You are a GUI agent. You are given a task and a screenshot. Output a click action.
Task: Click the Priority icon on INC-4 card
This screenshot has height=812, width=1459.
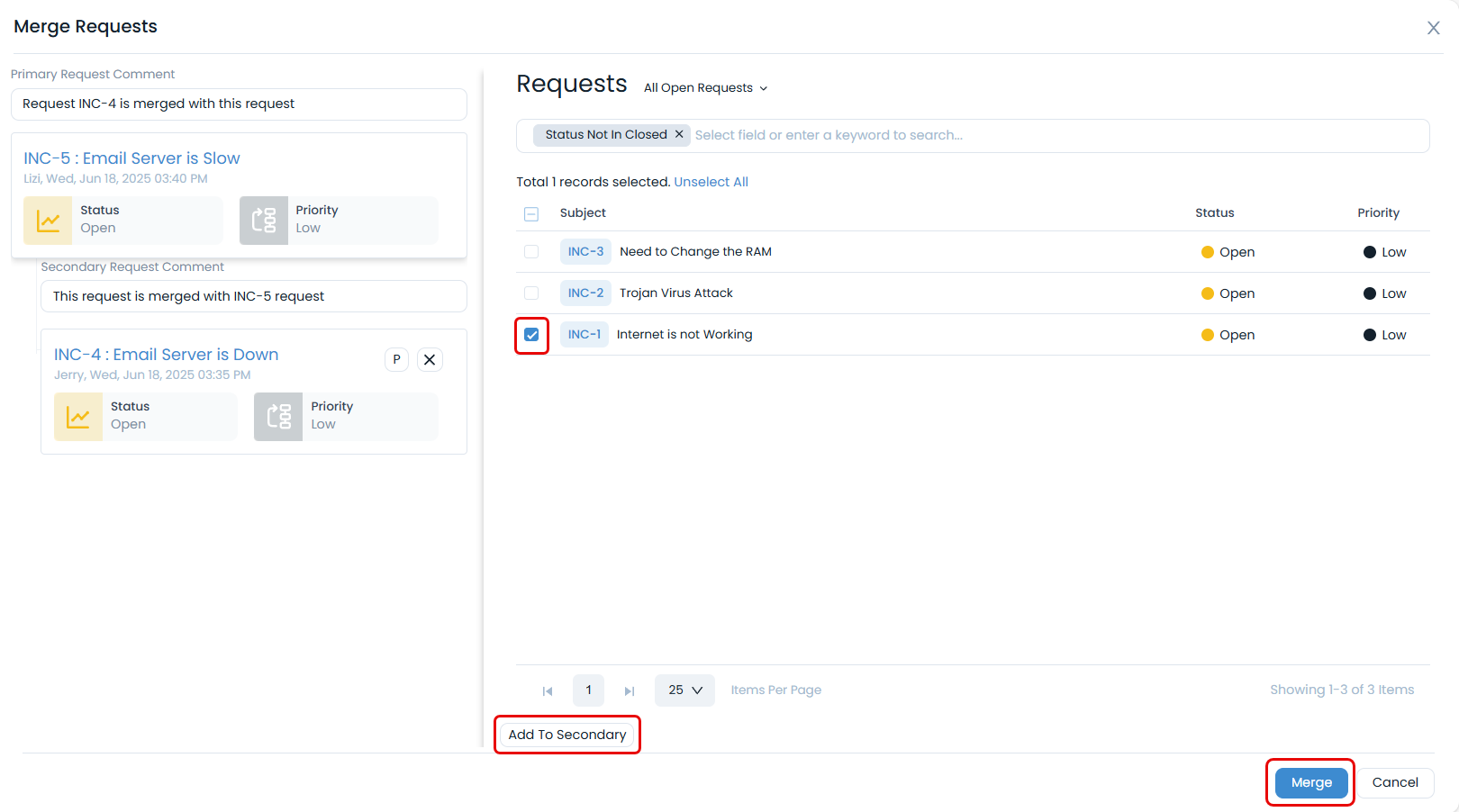coord(277,416)
